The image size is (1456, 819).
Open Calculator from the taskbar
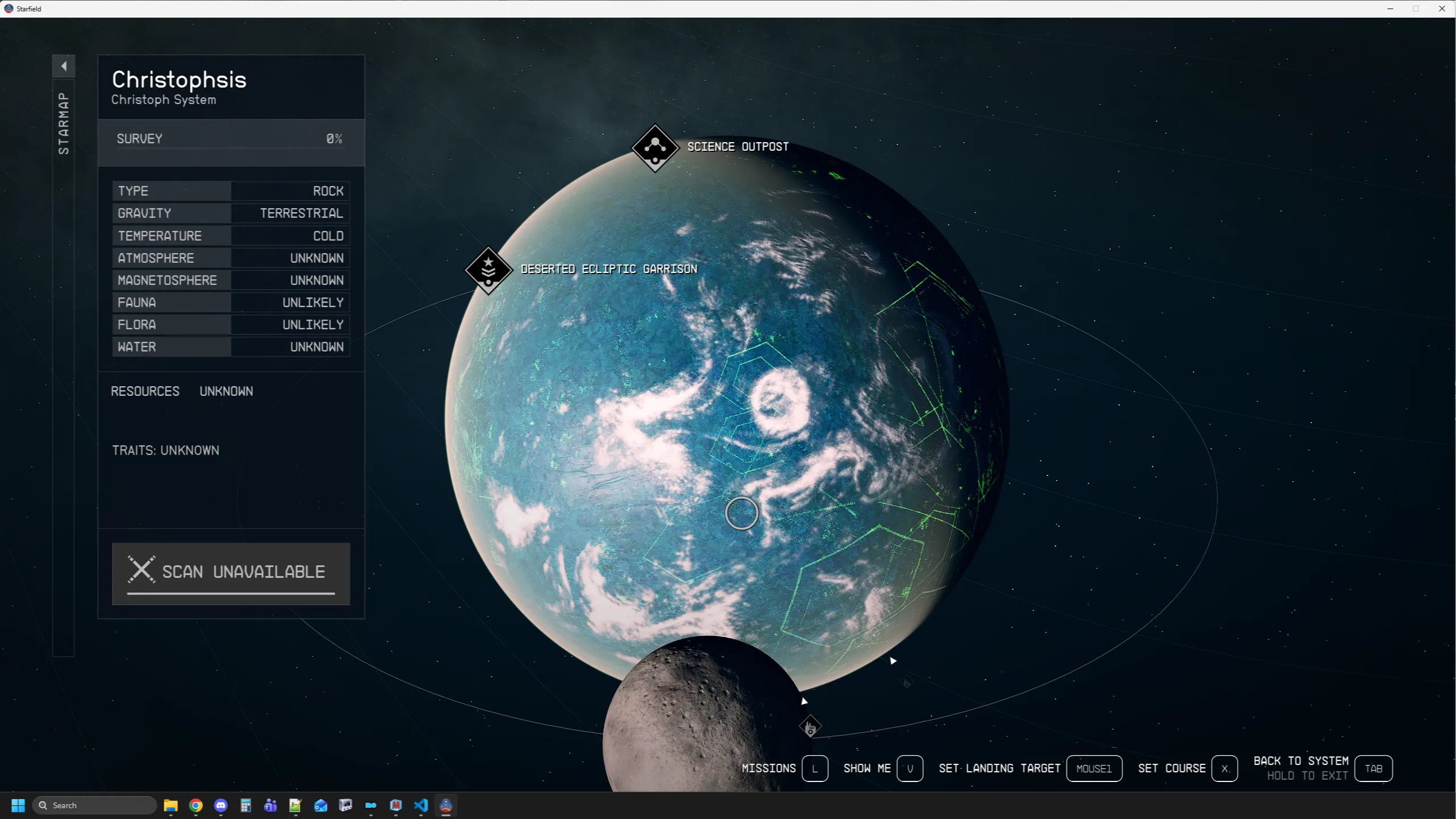tap(246, 805)
